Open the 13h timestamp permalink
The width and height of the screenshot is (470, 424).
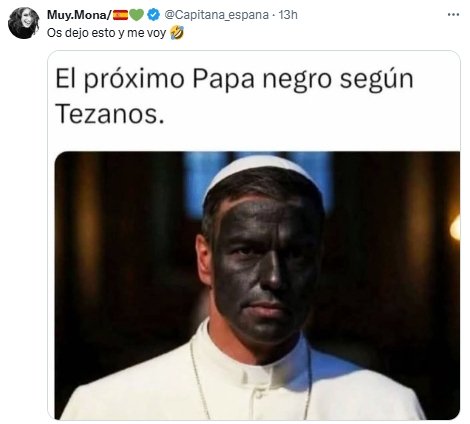pos(288,15)
